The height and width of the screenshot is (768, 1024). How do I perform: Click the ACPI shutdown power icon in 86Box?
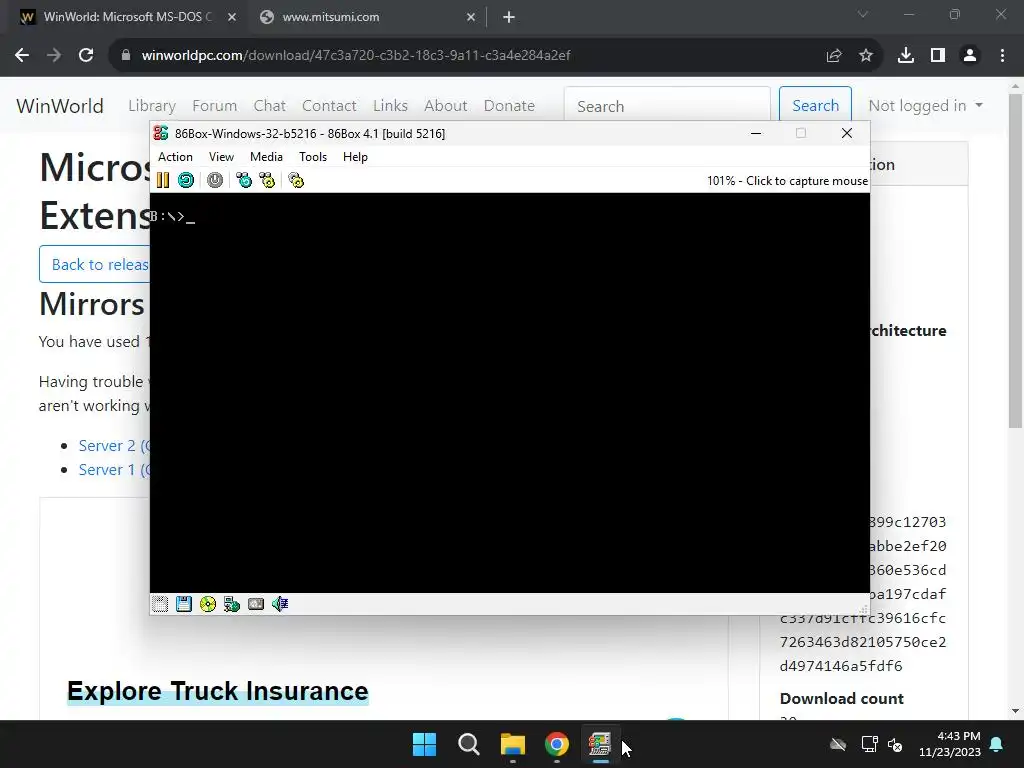pyautogui.click(x=215, y=180)
